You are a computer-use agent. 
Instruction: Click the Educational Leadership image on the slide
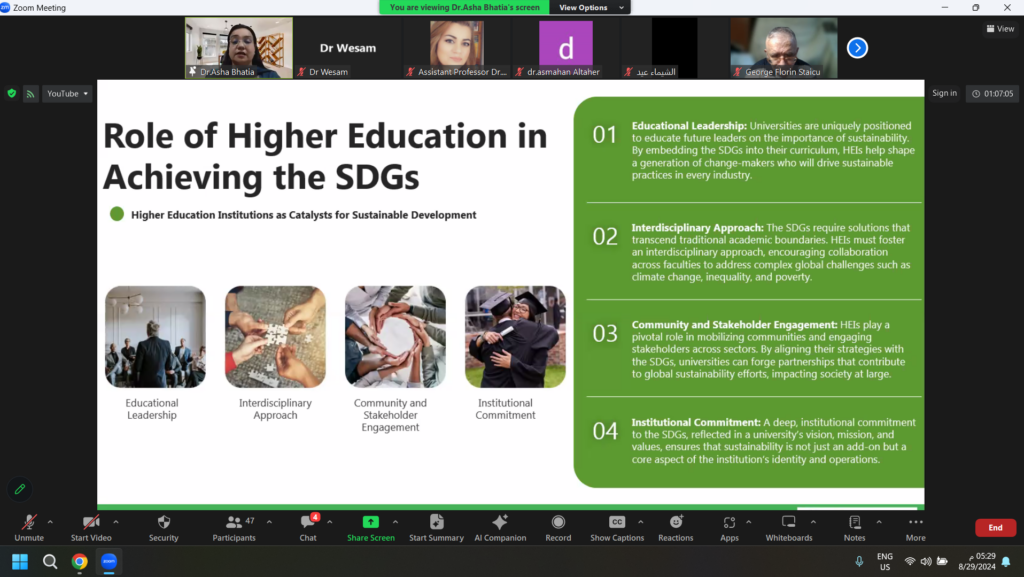pyautogui.click(x=155, y=337)
